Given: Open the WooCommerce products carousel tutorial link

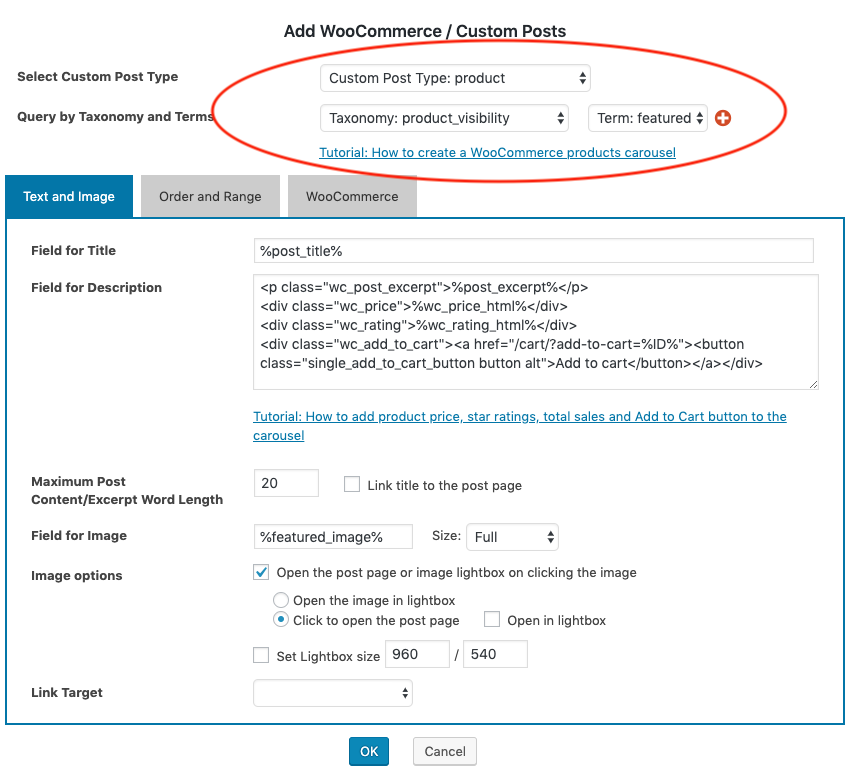Looking at the screenshot, I should pyautogui.click(x=497, y=153).
